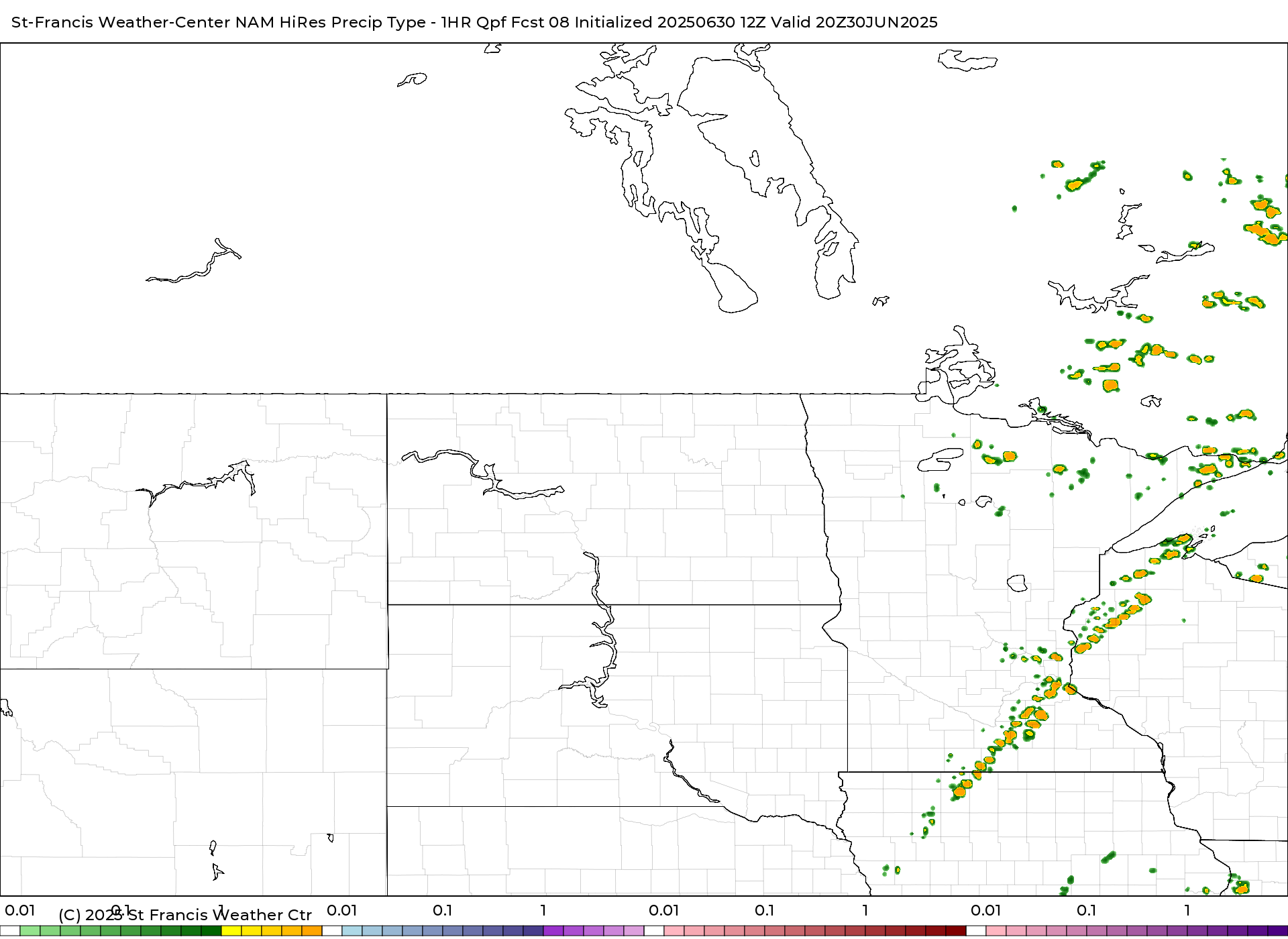Pick the darkest green legend swatch
The height and width of the screenshot is (939, 1288).
tap(211, 931)
